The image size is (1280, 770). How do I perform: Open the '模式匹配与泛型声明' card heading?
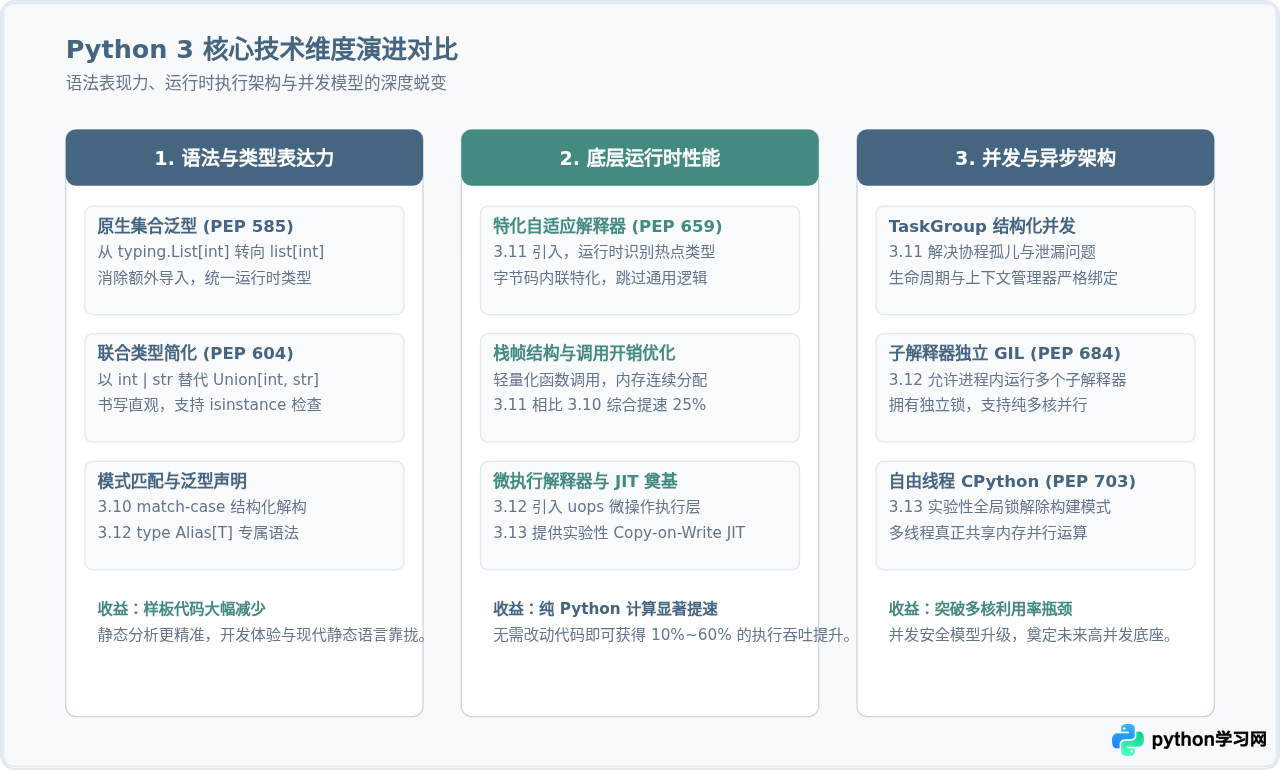click(172, 481)
